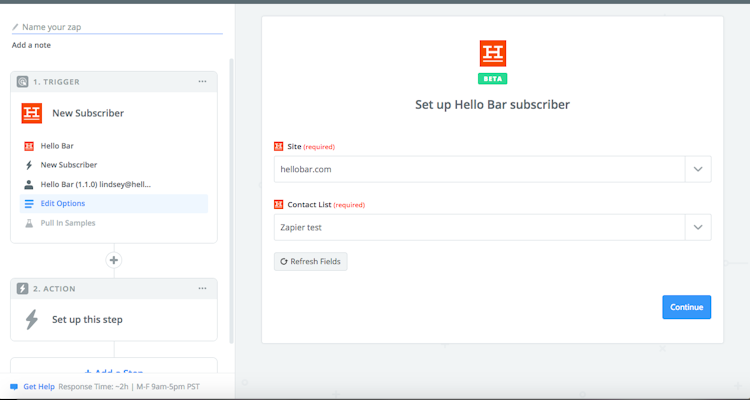
Task: Expand the Contact List dropdown chevron
Action: tap(698, 227)
